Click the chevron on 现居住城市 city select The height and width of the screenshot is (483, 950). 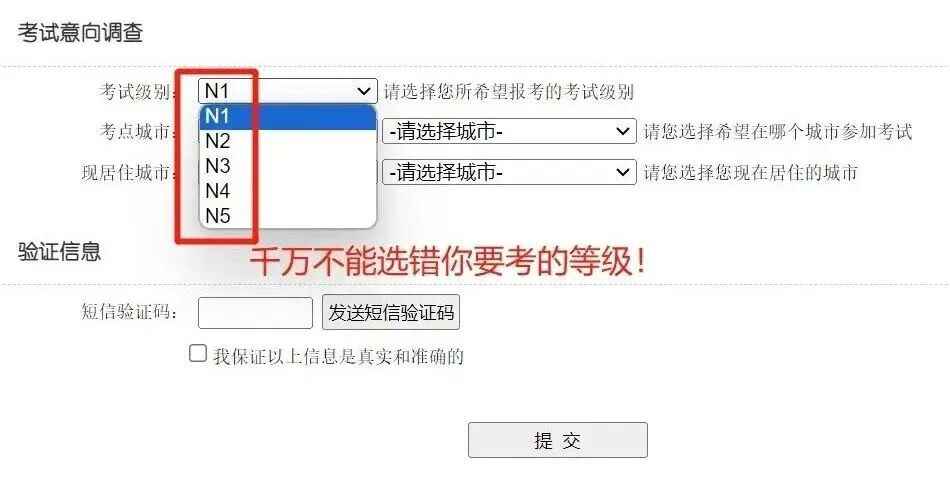click(622, 173)
